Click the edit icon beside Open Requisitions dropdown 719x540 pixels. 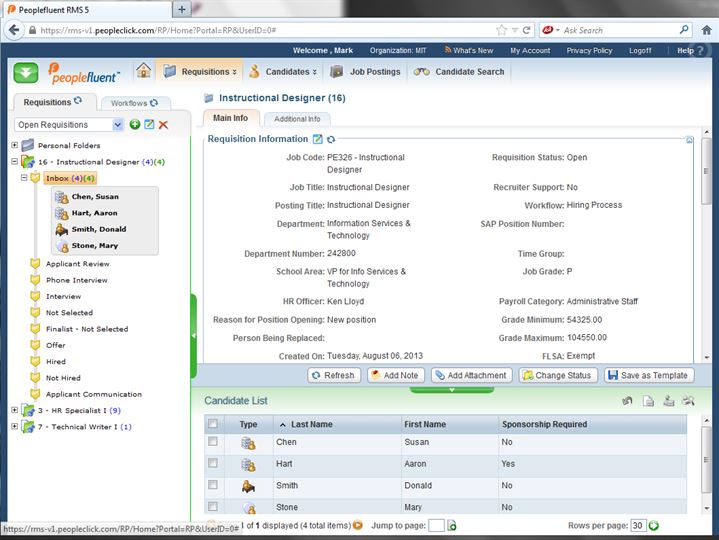149,124
